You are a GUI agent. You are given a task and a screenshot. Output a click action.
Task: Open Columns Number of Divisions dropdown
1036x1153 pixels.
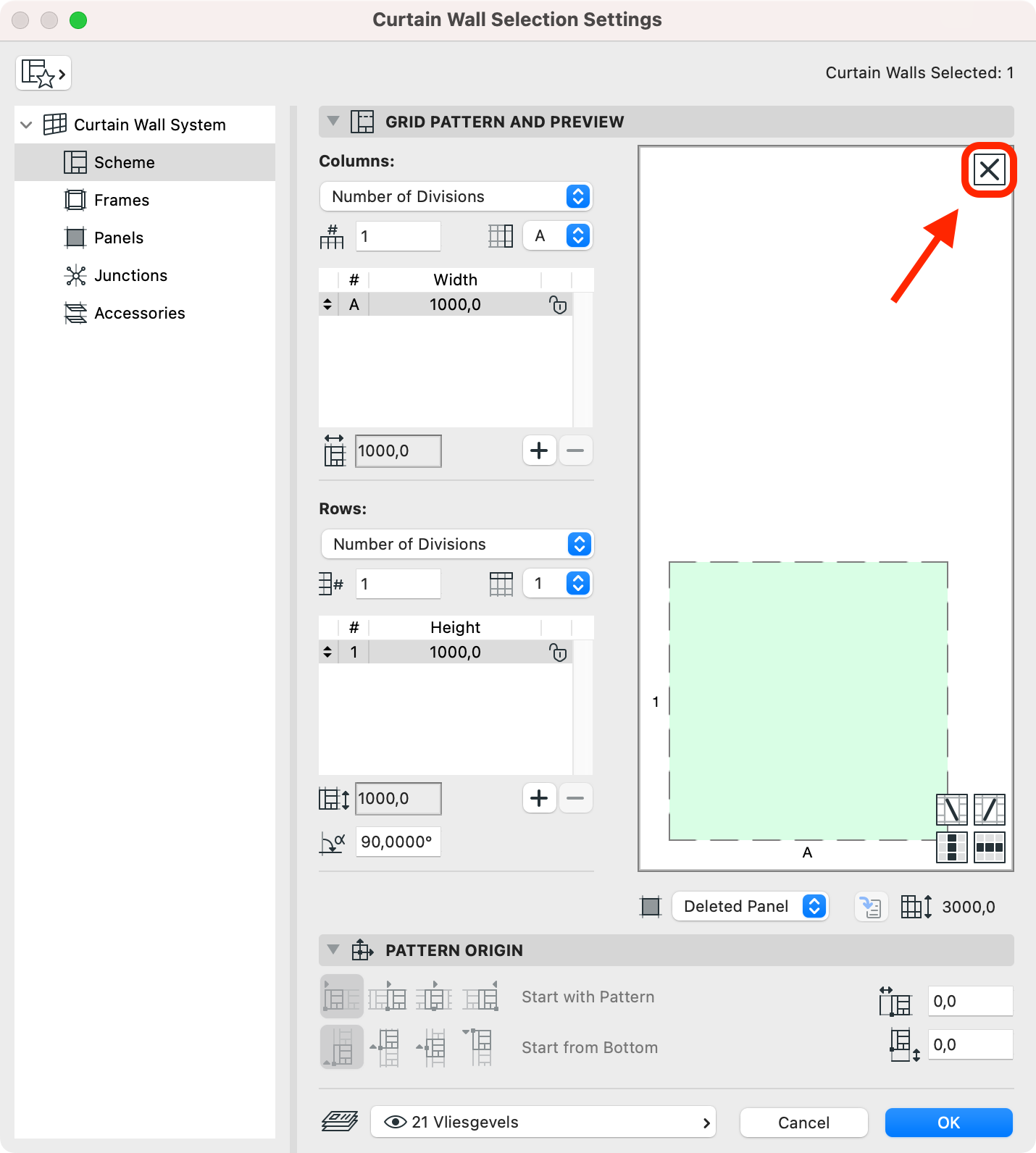pyautogui.click(x=456, y=196)
